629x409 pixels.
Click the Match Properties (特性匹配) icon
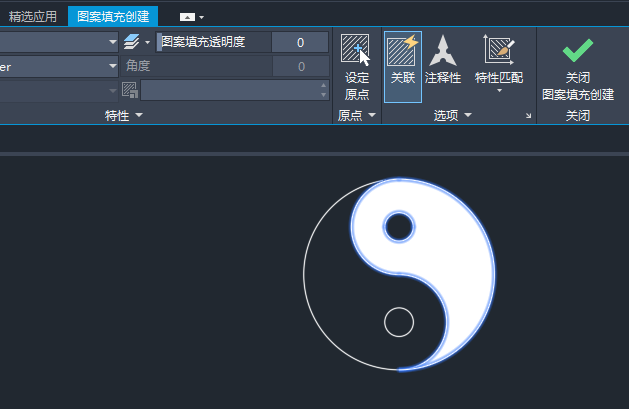pyautogui.click(x=499, y=50)
